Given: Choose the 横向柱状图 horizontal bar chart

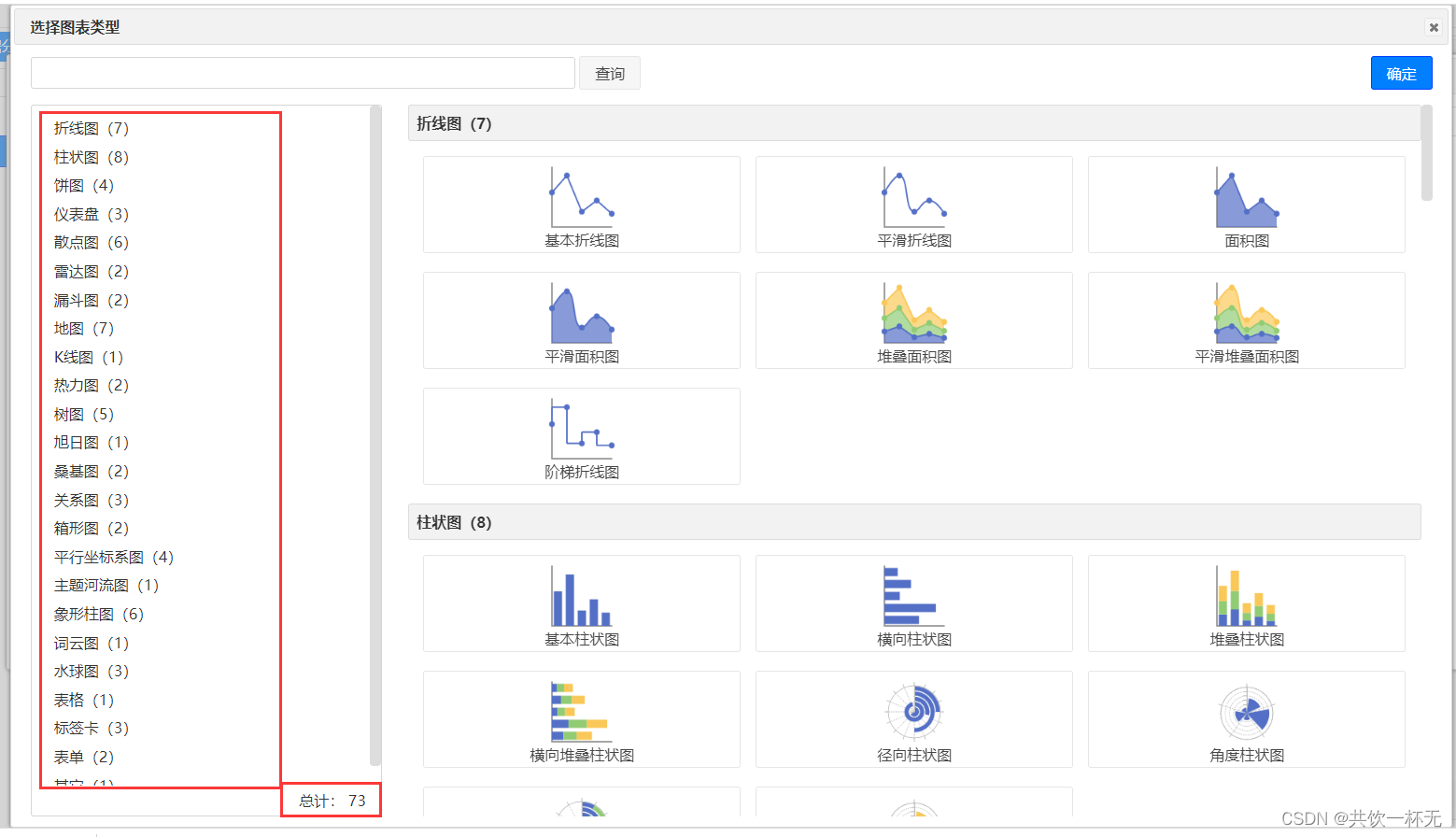Looking at the screenshot, I should pyautogui.click(x=913, y=603).
